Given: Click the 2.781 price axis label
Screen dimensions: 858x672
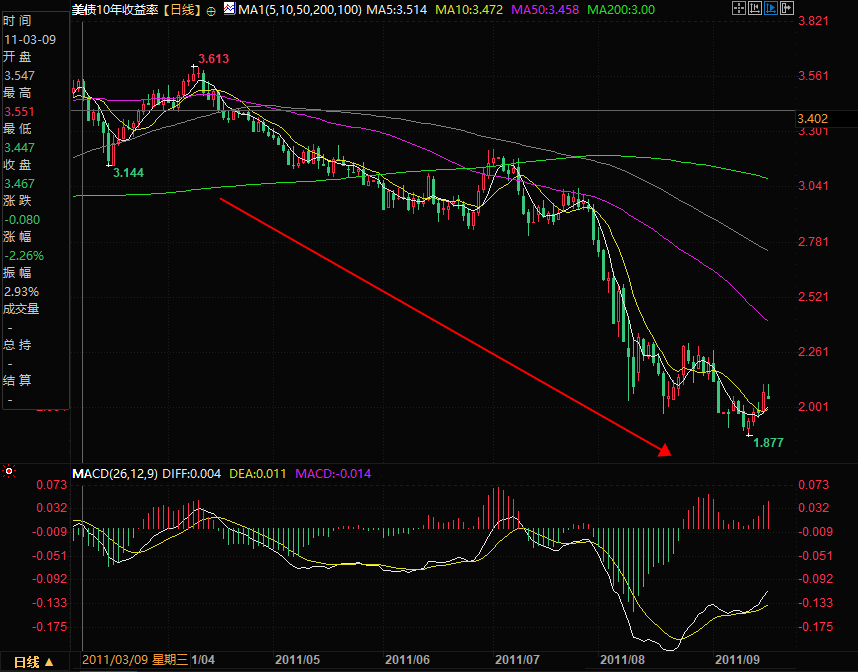Looking at the screenshot, I should tap(814, 241).
